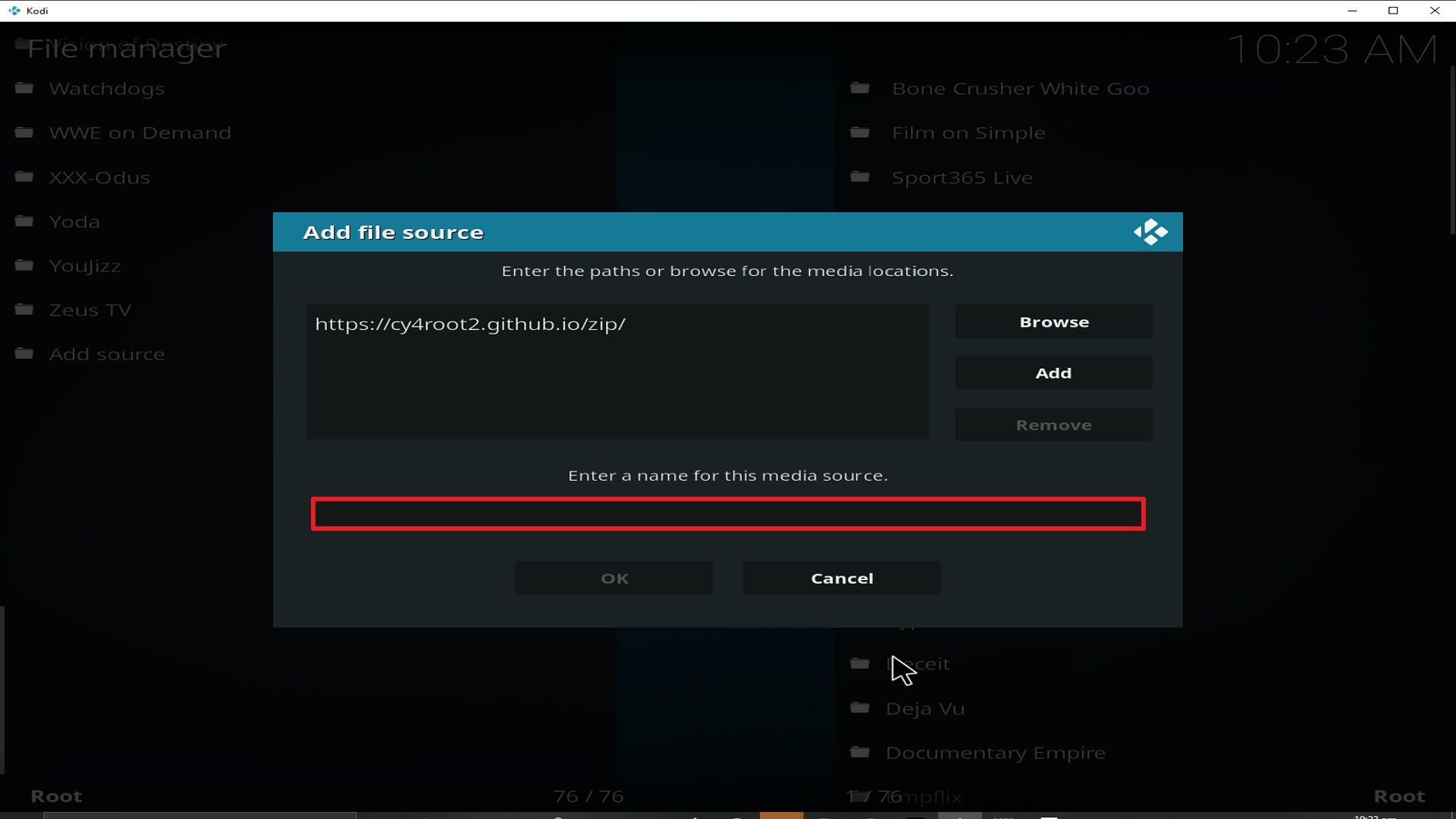Open the Watchdogs folder icon

pos(24,88)
